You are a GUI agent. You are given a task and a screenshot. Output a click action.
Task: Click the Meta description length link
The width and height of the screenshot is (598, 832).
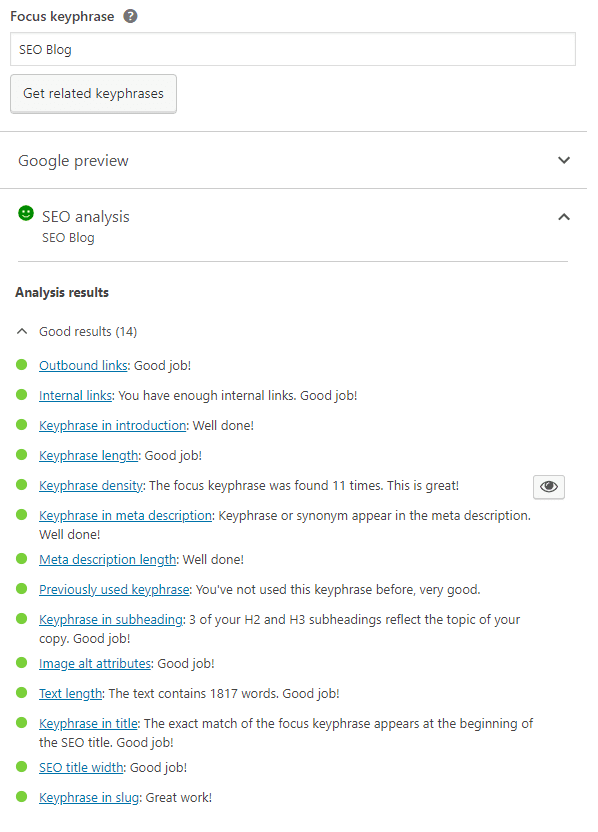108,560
